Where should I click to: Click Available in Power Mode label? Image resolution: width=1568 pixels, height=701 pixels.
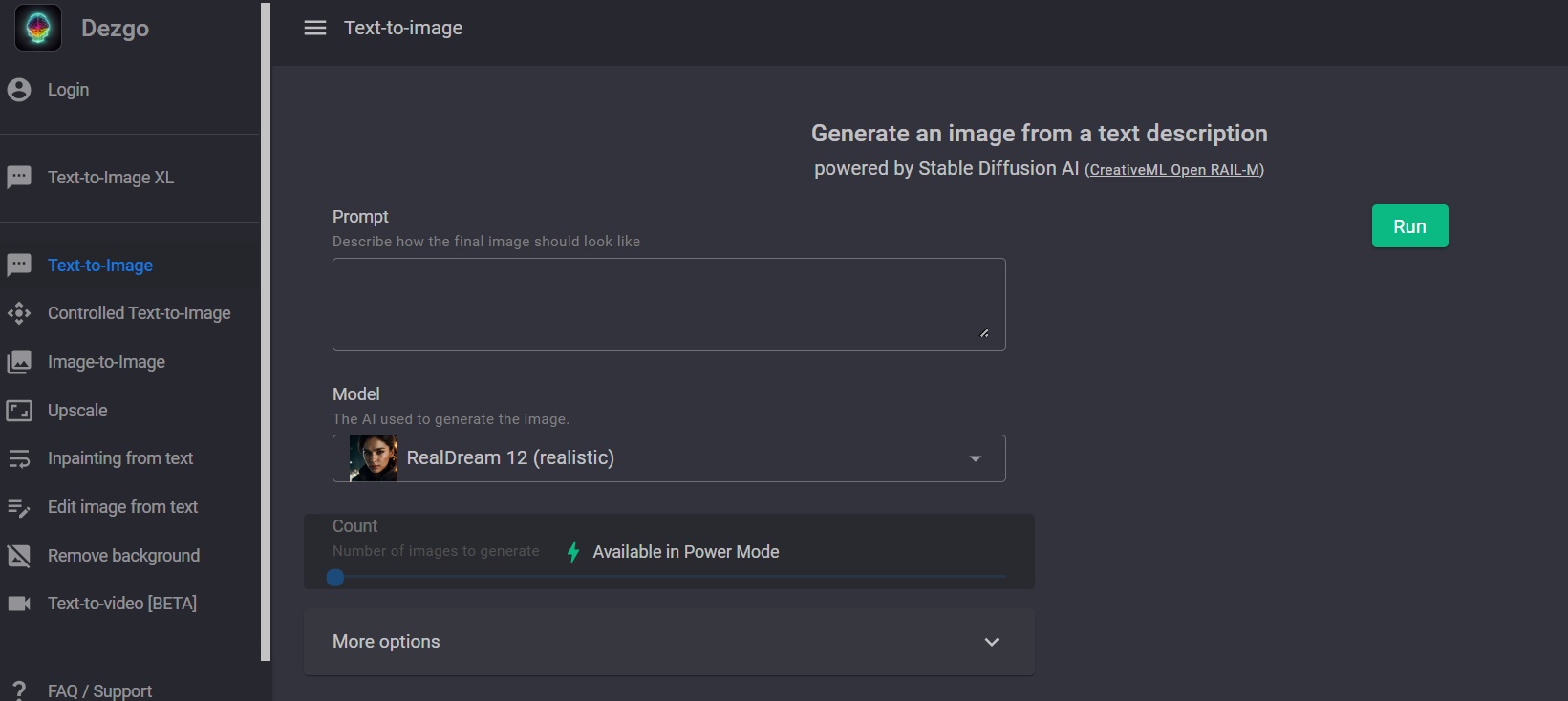tap(686, 552)
